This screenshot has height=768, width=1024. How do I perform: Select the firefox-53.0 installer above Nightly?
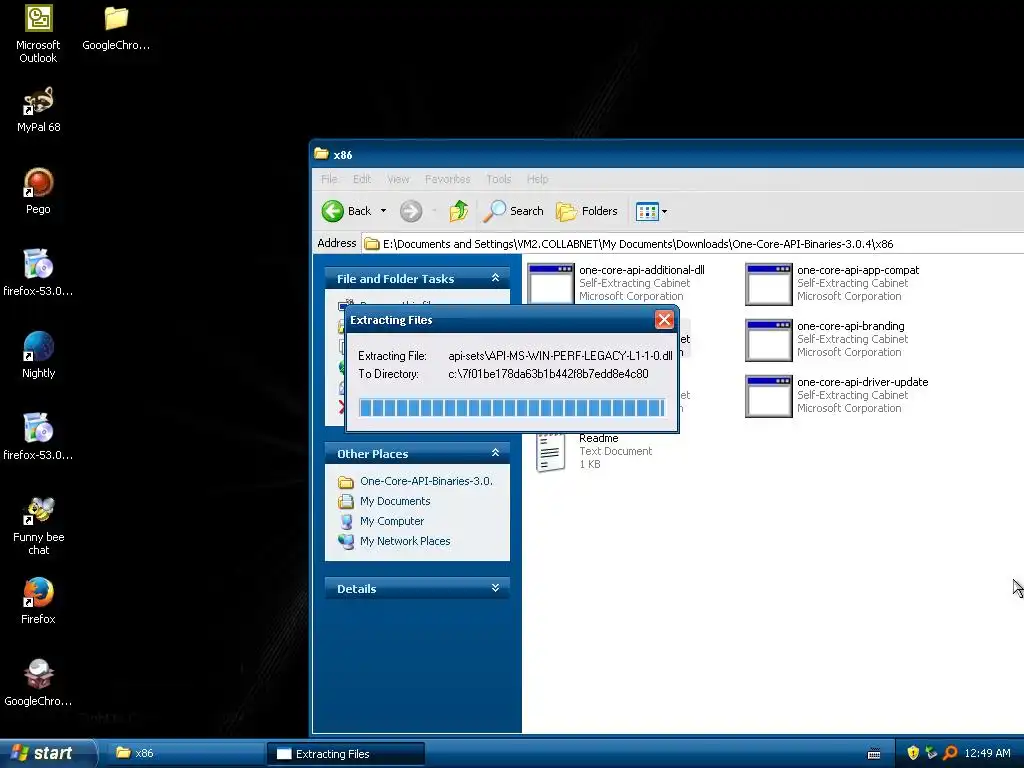tap(38, 273)
